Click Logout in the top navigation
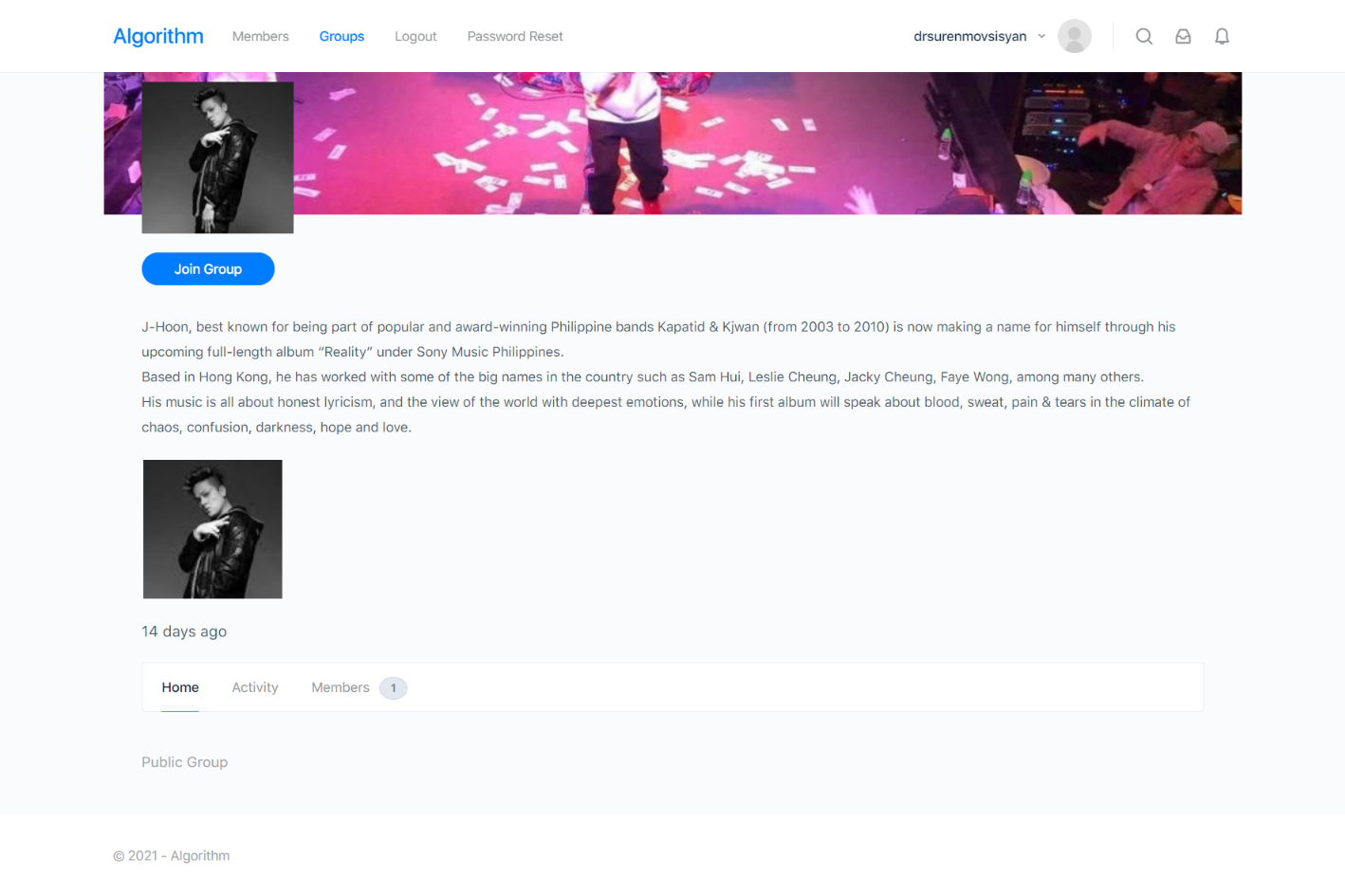This screenshot has height=896, width=1345. tap(415, 36)
